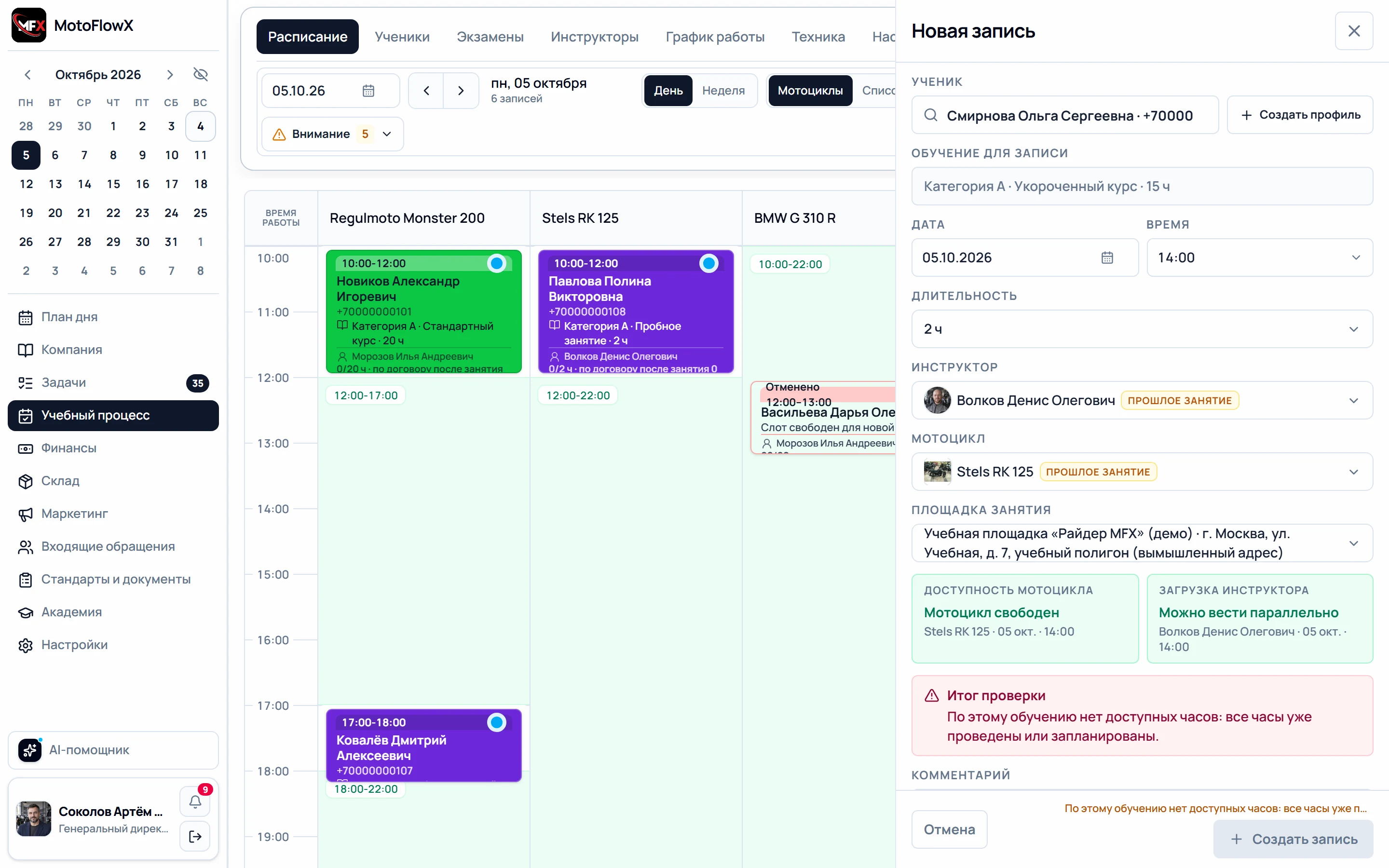Switch schedule view to День
Viewport: 1389px width, 868px height.
668,91
